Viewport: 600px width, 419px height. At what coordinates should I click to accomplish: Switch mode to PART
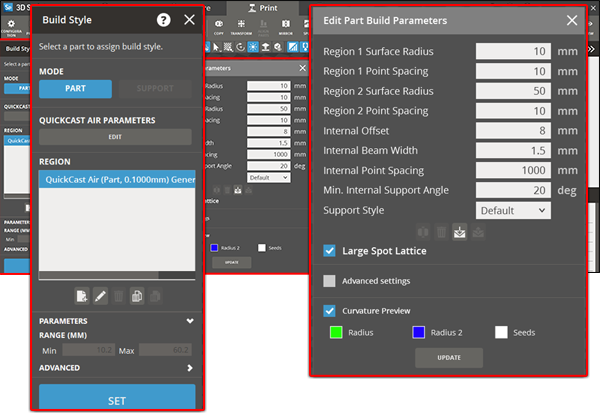[x=75, y=89]
